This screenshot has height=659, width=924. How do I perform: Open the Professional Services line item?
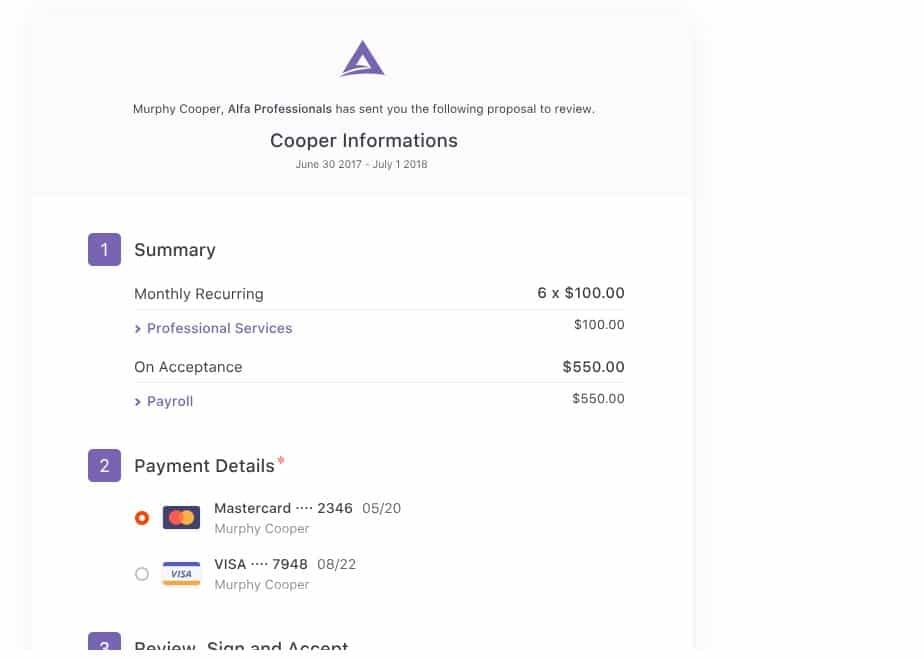pos(219,328)
